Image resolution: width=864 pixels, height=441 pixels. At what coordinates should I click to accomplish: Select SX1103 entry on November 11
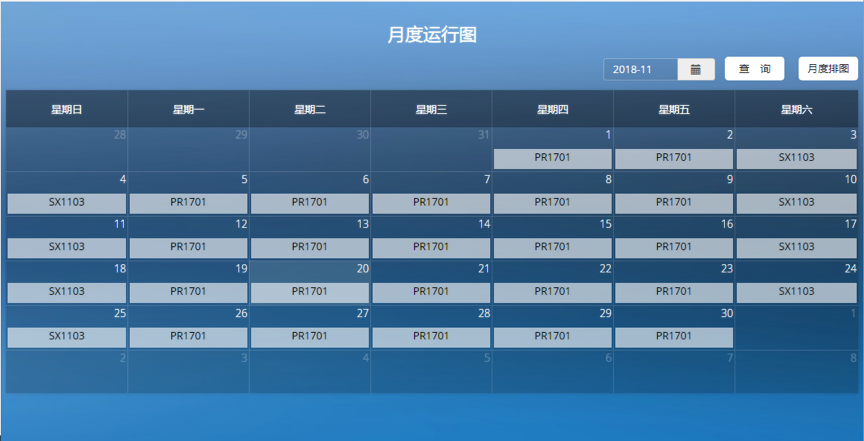coord(67,248)
